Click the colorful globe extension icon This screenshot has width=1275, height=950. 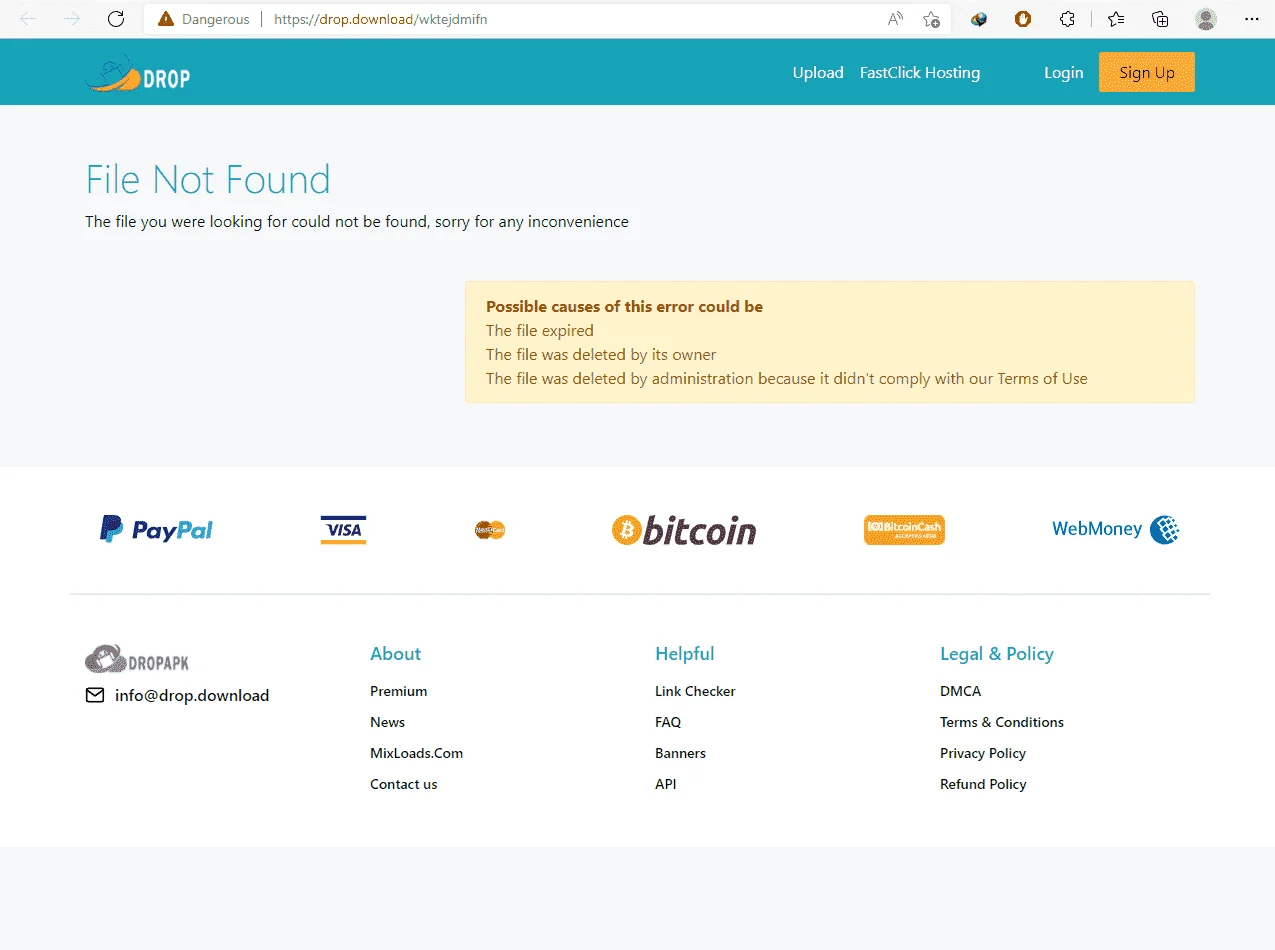pos(979,19)
